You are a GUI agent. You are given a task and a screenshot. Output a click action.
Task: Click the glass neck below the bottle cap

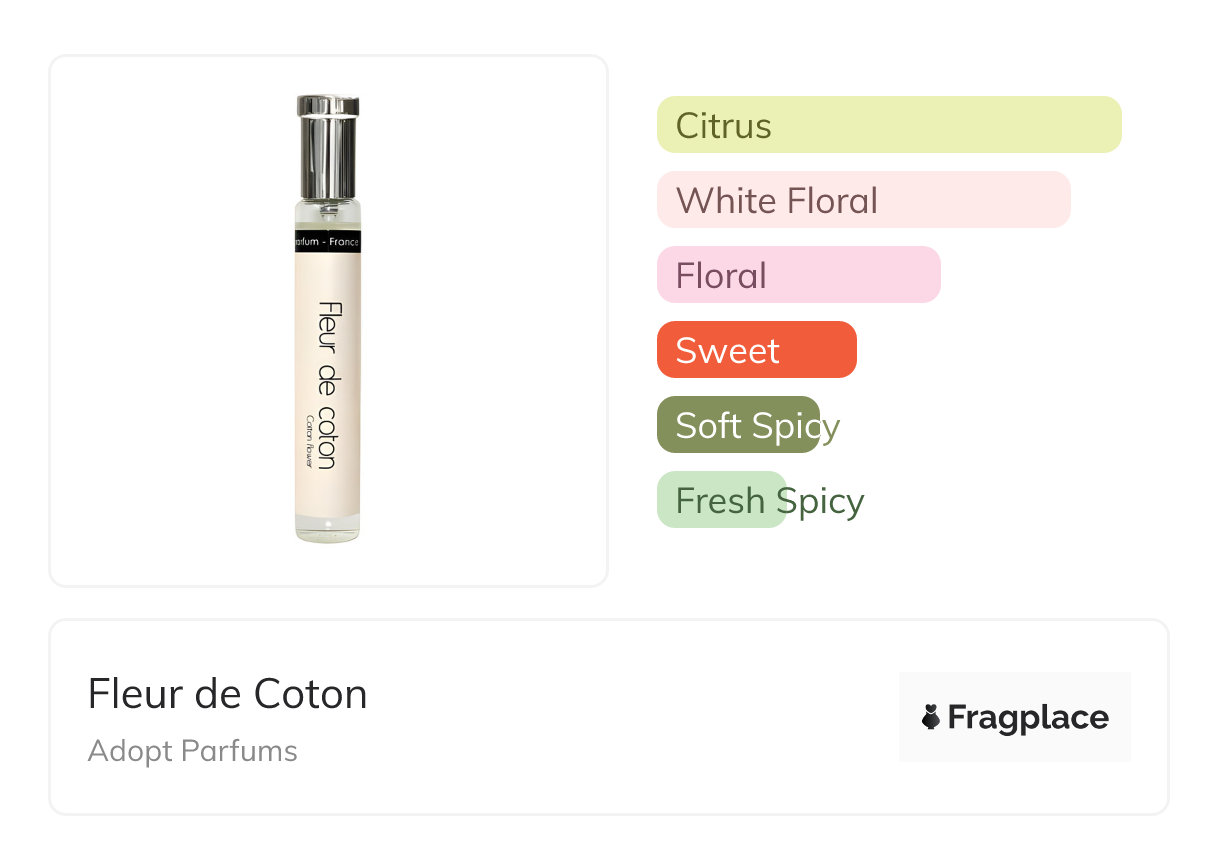327,213
